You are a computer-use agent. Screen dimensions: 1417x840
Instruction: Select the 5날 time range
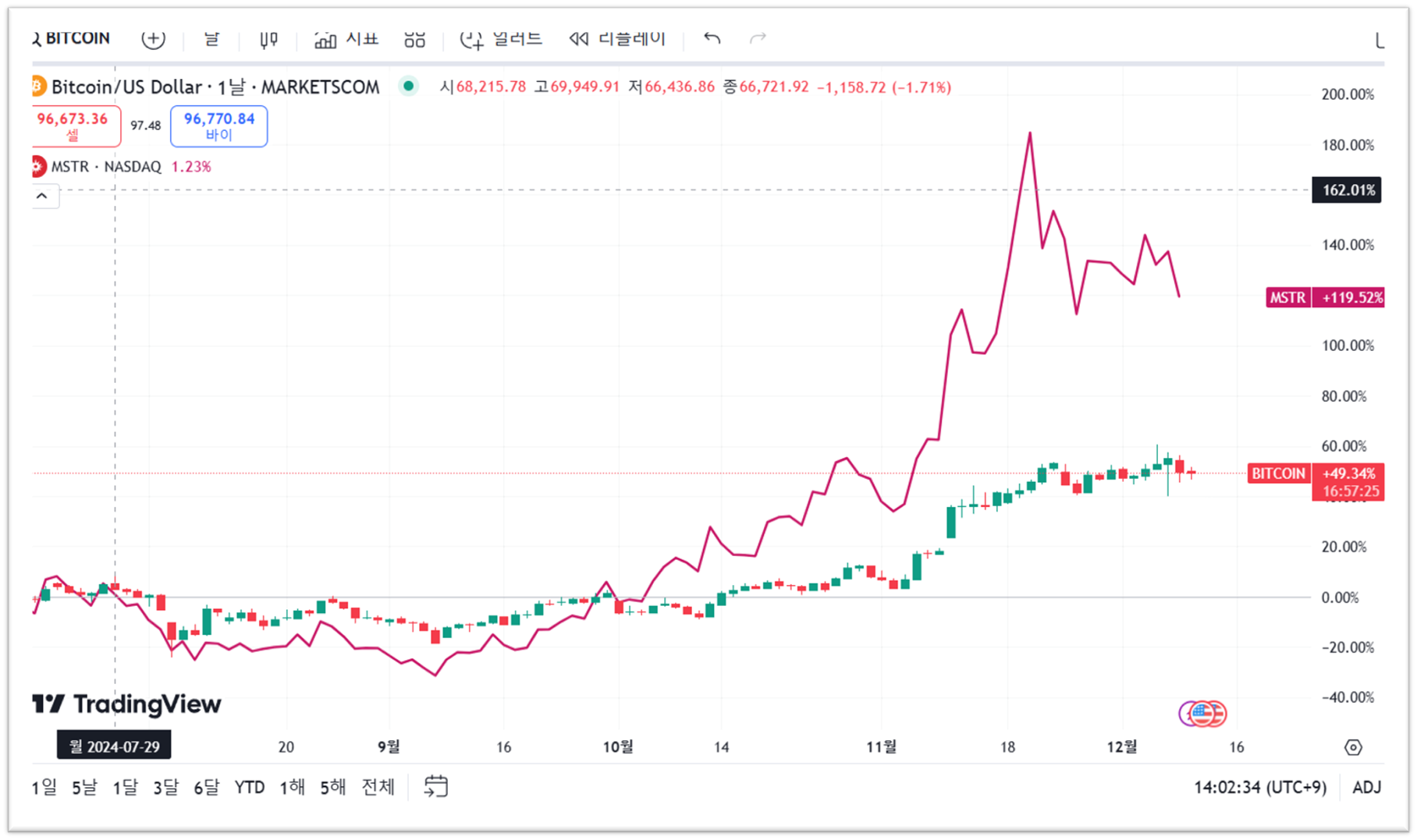84,788
